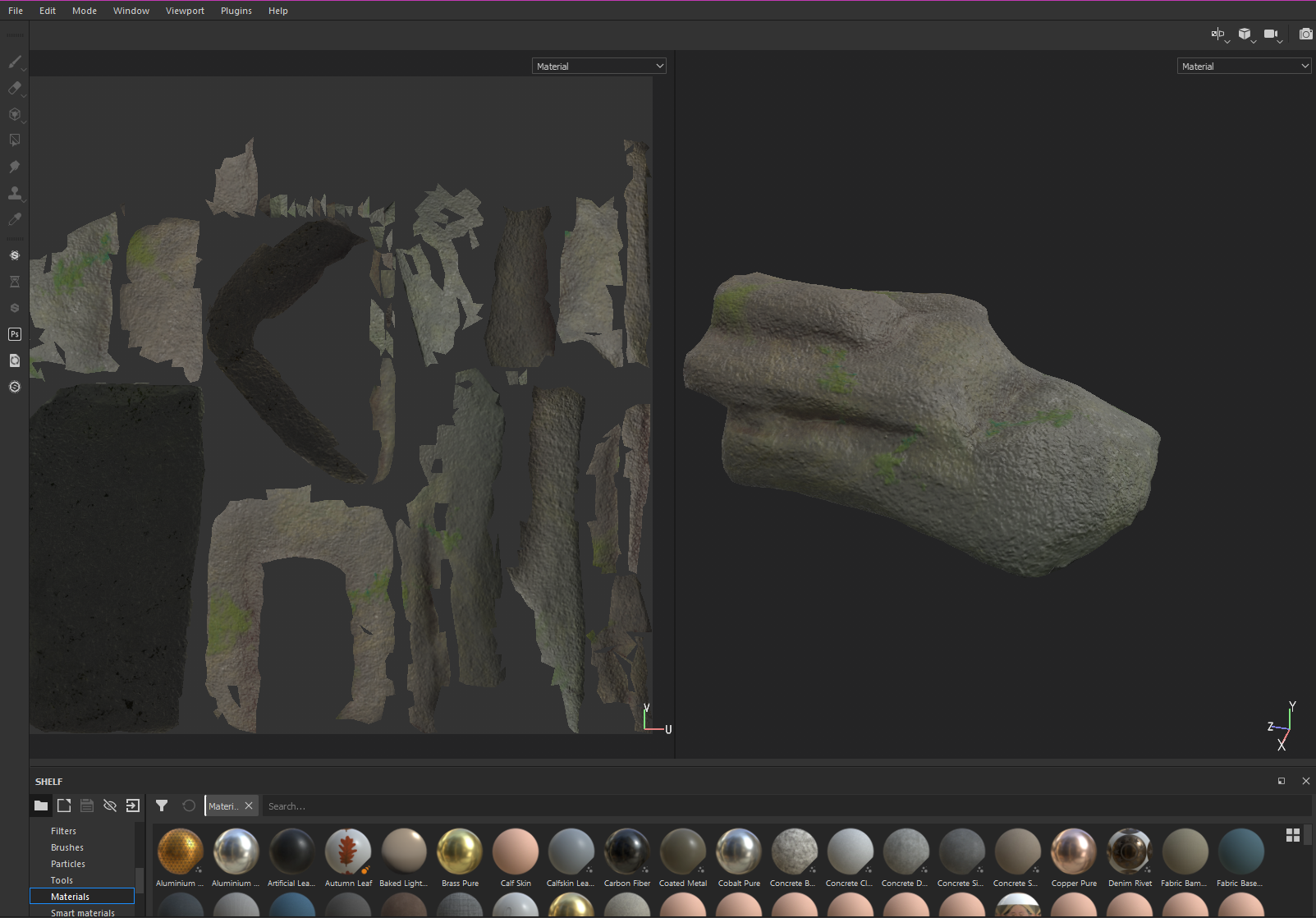
Task: Select the Clone stamp tool
Action: 15,193
